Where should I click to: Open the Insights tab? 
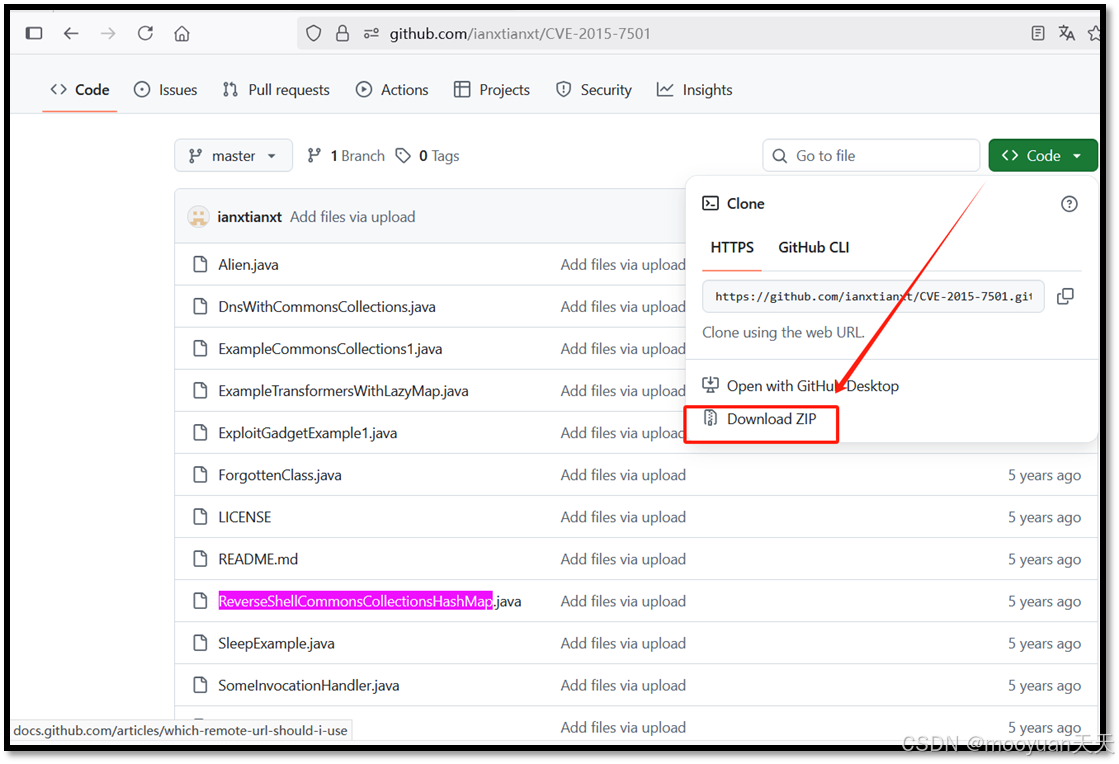coord(694,90)
